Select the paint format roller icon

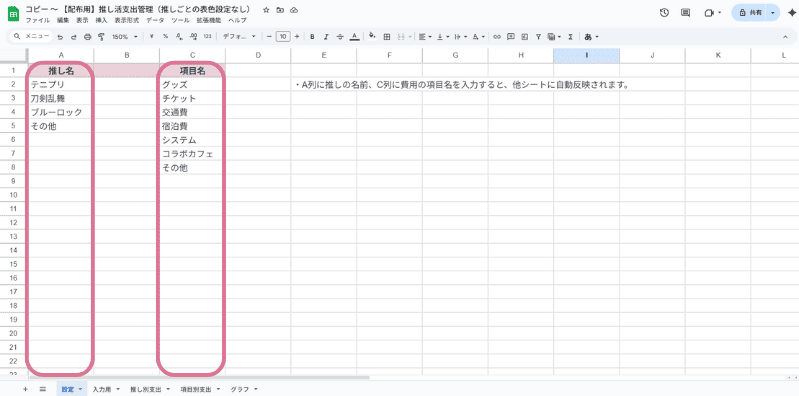coord(100,37)
